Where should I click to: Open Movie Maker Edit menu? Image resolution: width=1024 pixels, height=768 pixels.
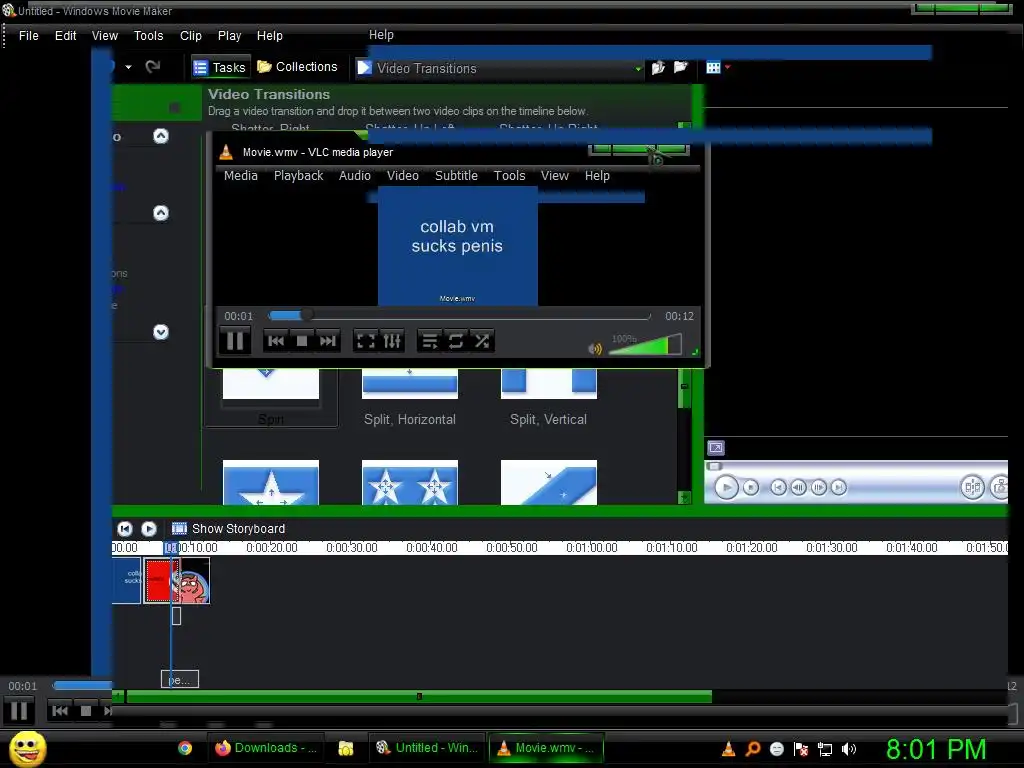tap(65, 36)
